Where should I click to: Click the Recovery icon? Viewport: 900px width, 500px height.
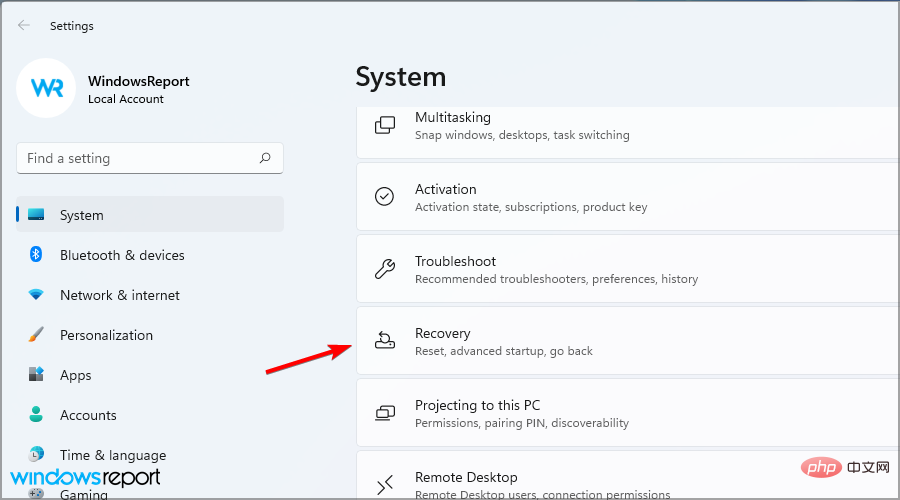coord(385,340)
